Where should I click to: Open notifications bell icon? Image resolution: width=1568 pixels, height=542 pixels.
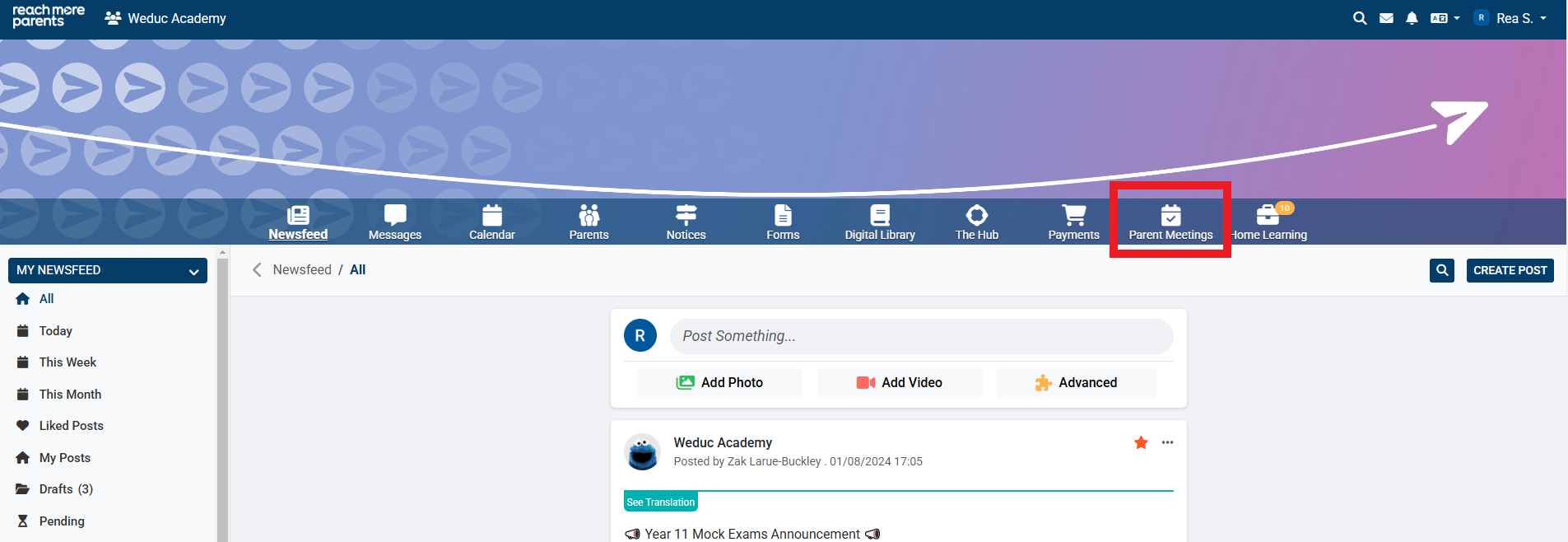click(x=1412, y=18)
